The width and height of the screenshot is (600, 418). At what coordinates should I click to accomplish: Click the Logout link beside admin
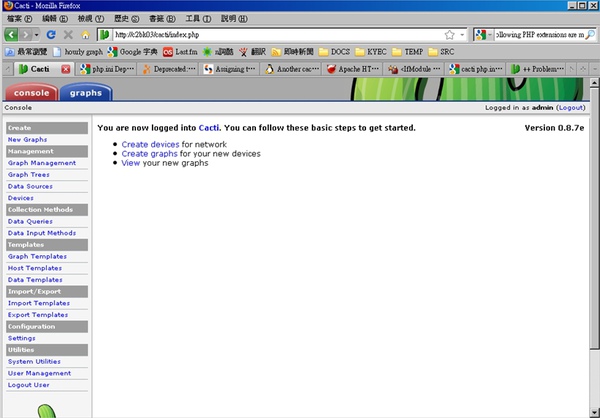571,108
